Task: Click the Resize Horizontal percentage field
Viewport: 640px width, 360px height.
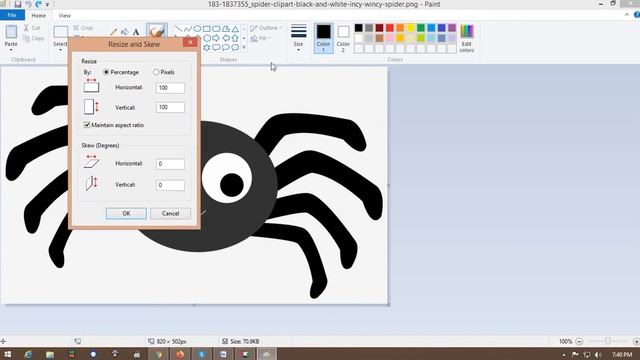Action: click(x=170, y=88)
